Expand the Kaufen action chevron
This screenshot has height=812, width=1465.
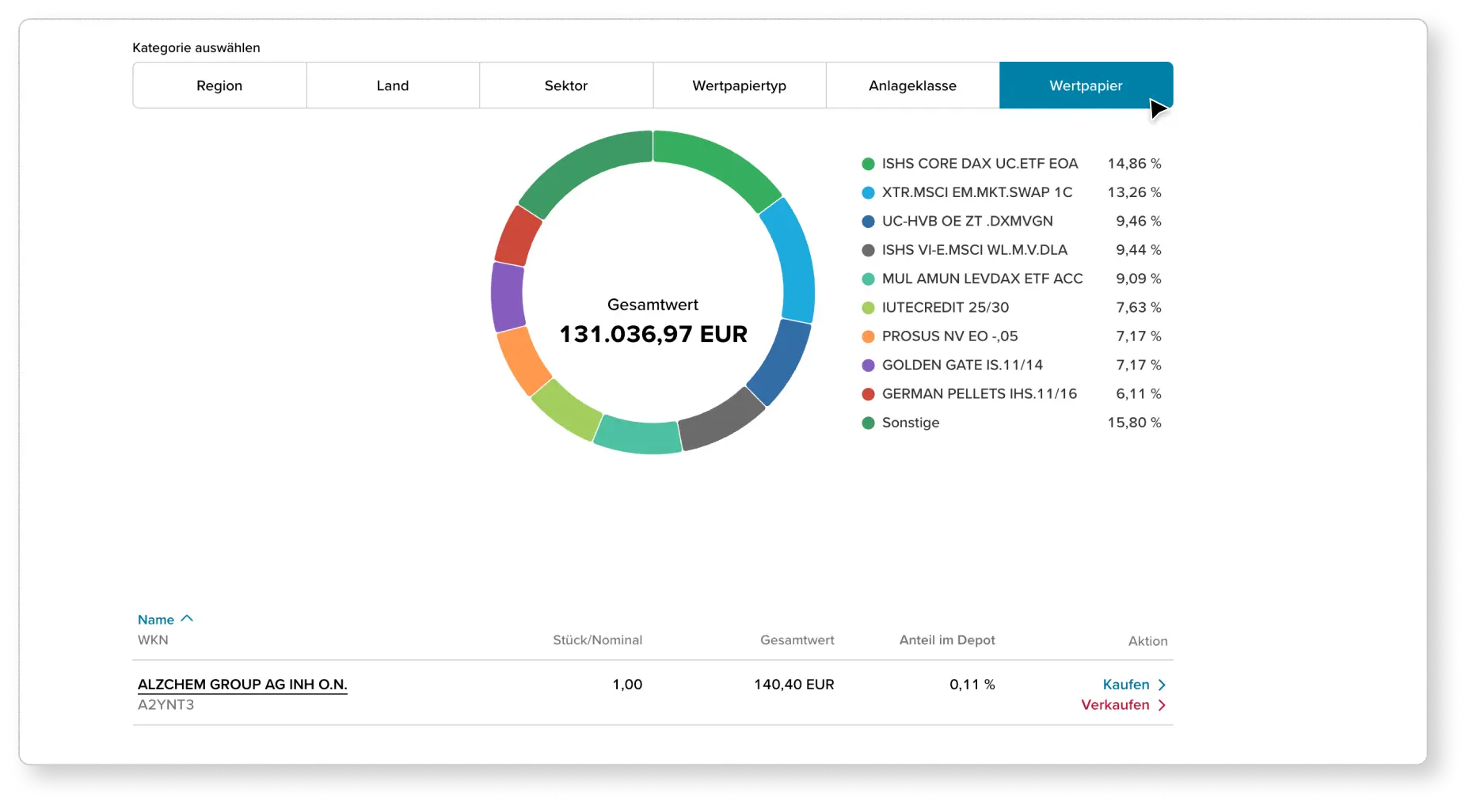1162,685
